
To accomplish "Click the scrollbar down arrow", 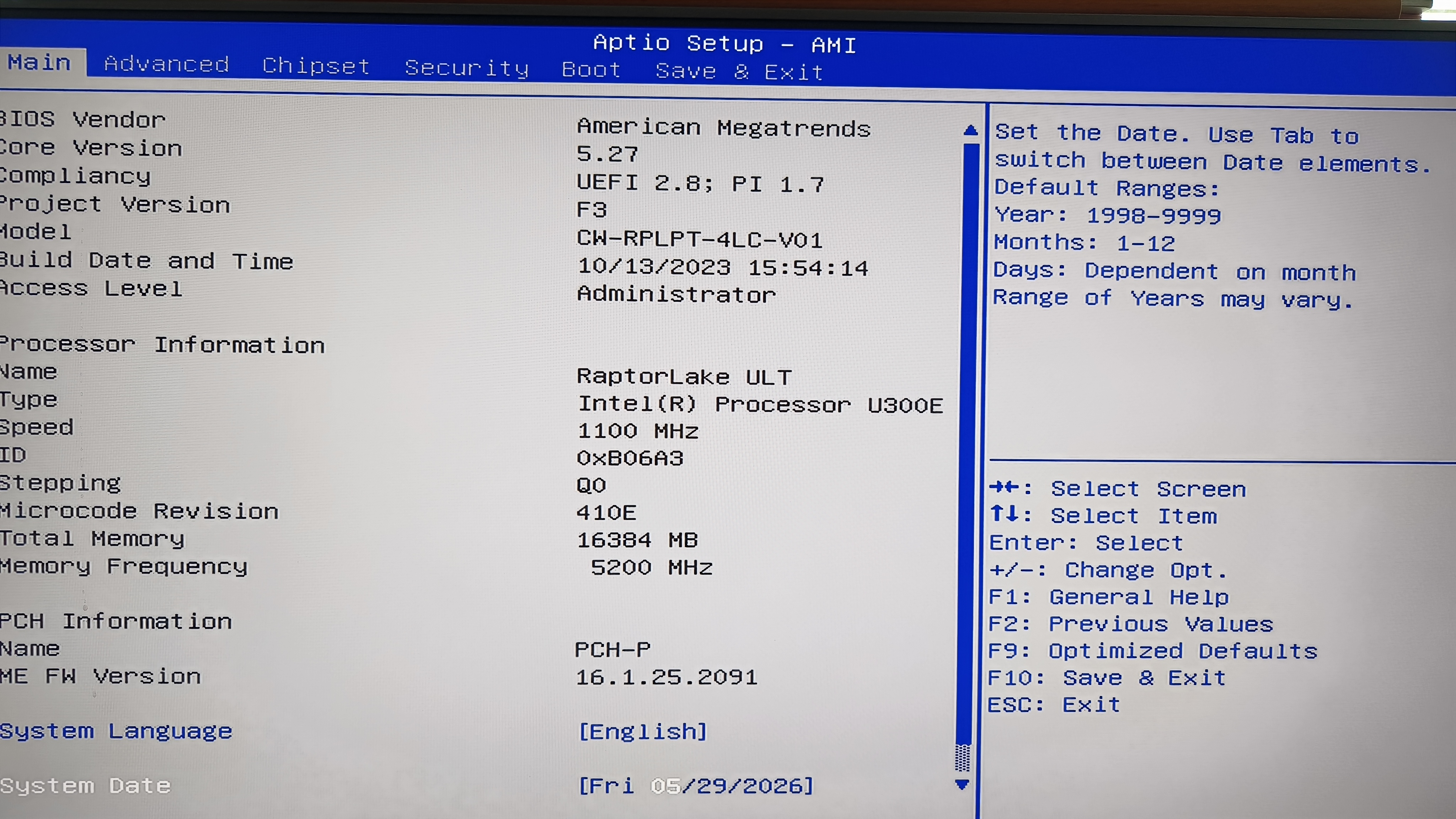I will [962, 784].
